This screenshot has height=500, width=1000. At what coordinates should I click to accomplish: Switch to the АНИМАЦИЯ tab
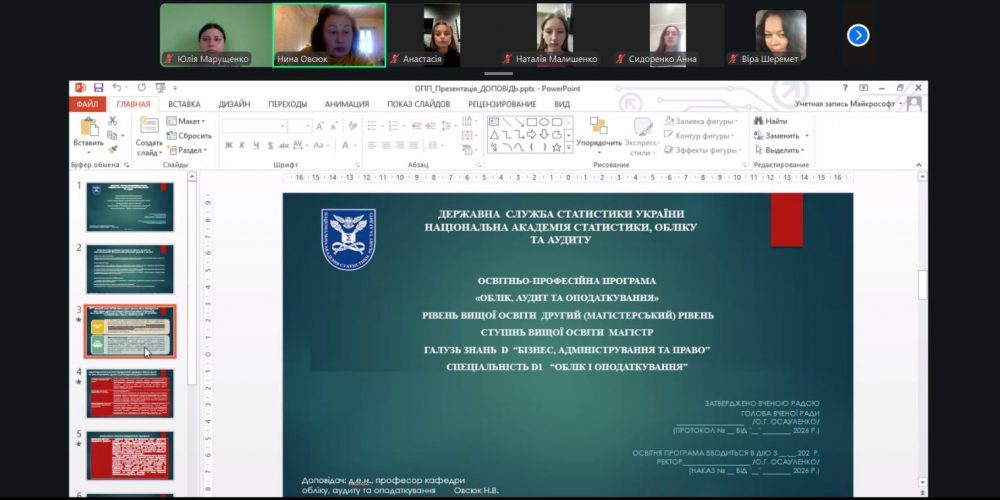click(346, 104)
